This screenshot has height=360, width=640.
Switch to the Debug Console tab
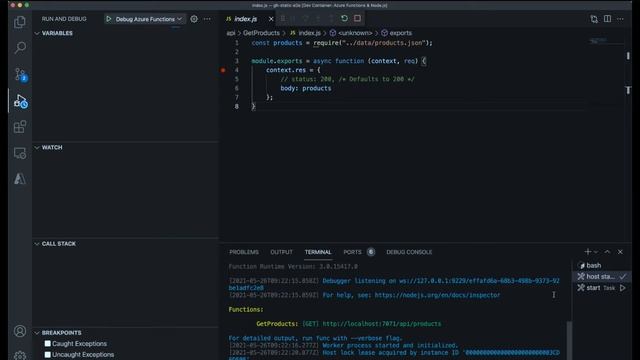[x=409, y=252]
